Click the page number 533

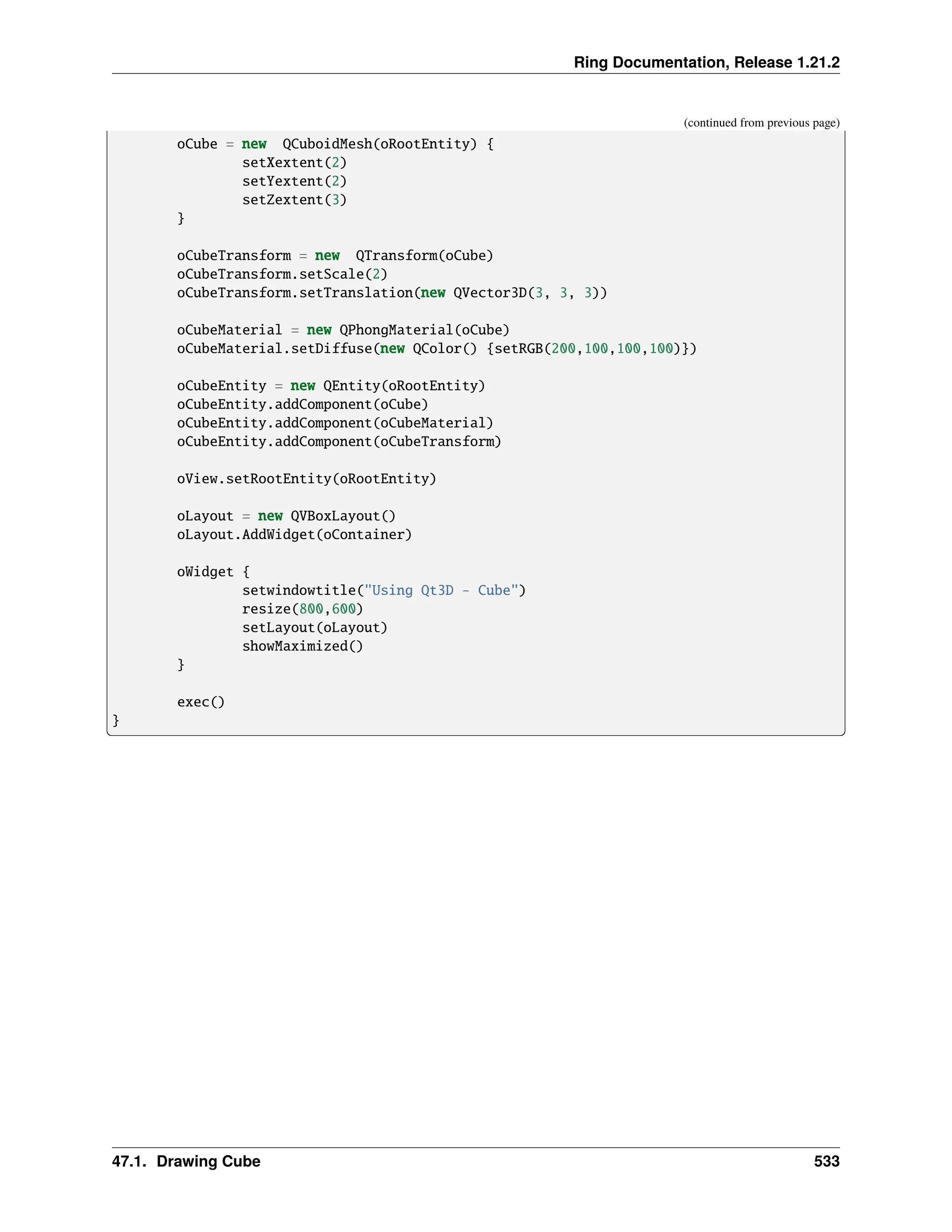pyautogui.click(x=826, y=1161)
